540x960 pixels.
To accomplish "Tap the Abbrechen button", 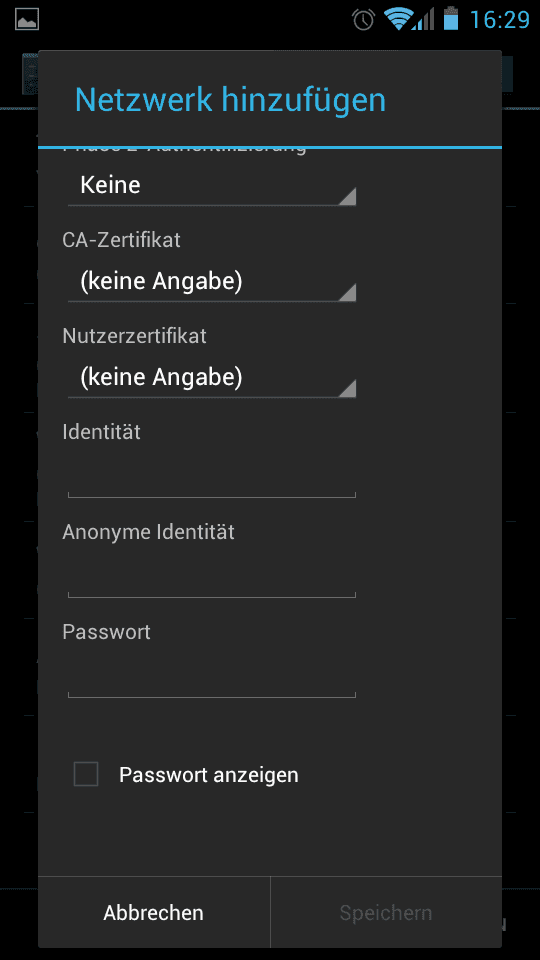I will tap(154, 912).
